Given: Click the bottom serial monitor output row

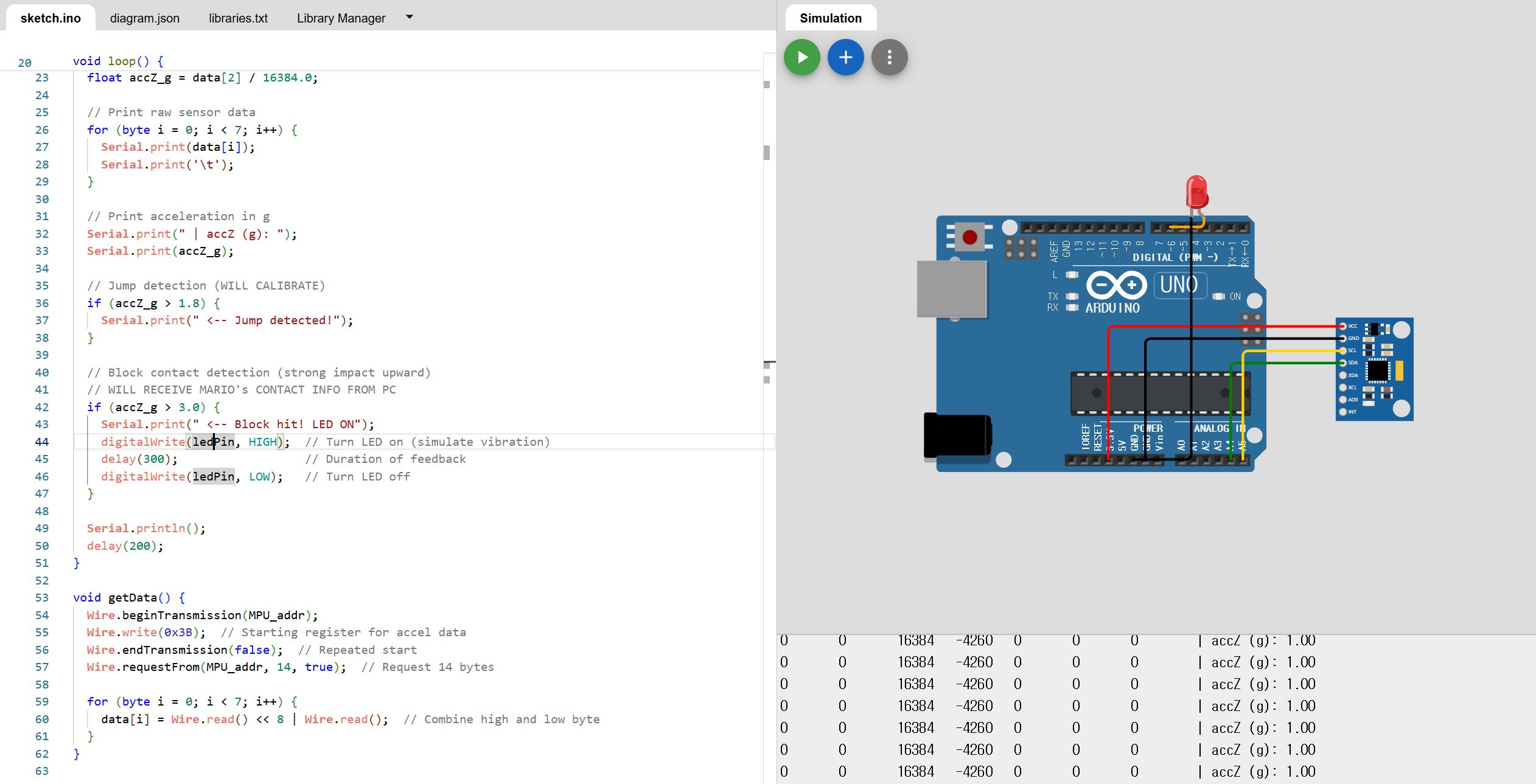Looking at the screenshot, I should 1047,771.
